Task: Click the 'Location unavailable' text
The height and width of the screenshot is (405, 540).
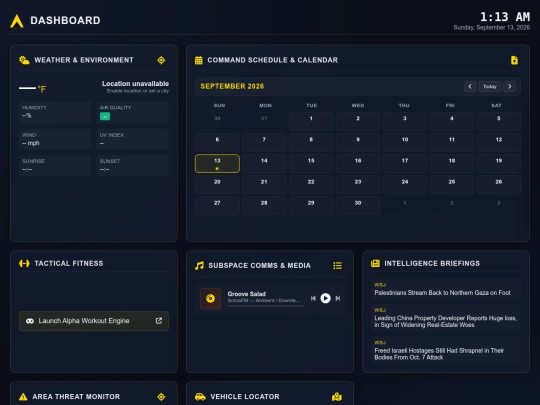Action: [135, 84]
